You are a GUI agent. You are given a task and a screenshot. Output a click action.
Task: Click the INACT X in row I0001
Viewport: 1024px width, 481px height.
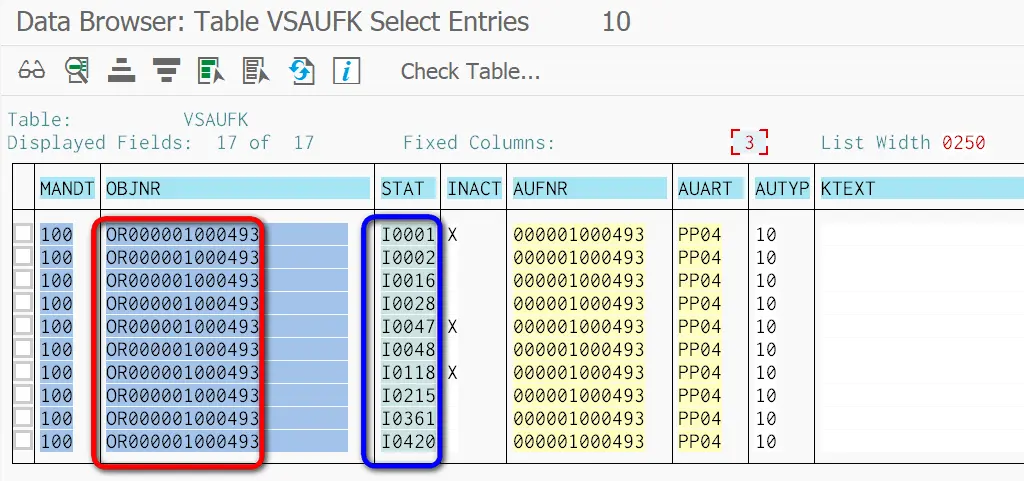pyautogui.click(x=453, y=234)
